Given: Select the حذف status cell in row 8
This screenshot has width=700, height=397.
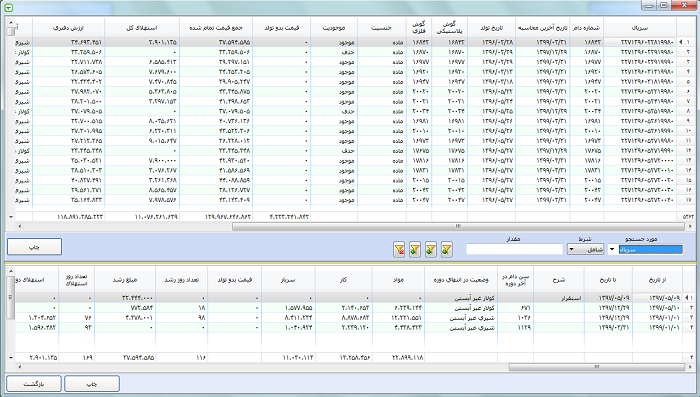Looking at the screenshot, I should click(334, 111).
